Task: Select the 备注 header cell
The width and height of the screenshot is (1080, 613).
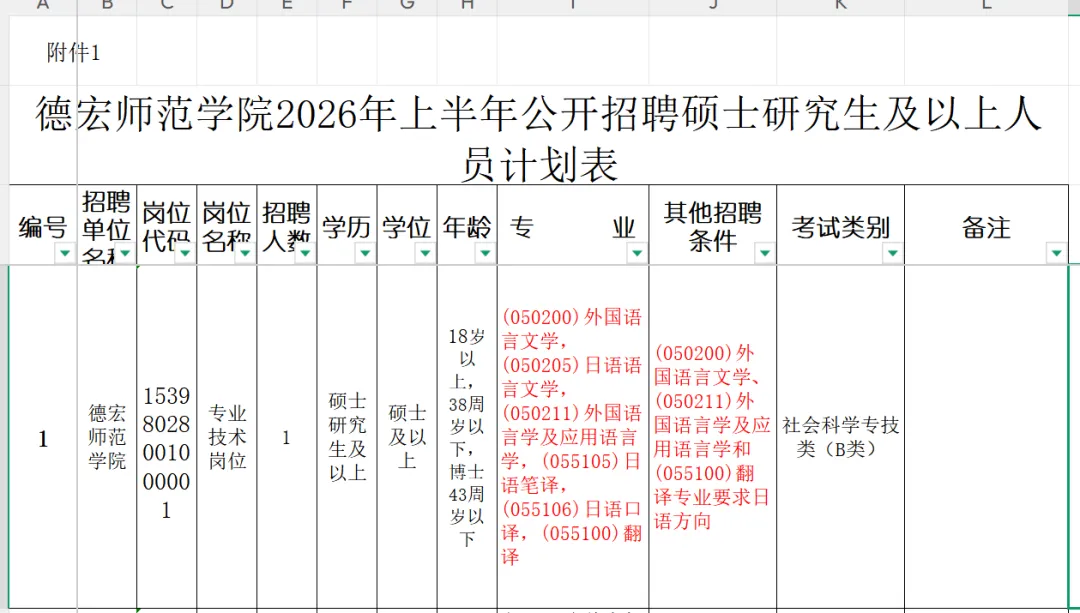Action: pyautogui.click(x=986, y=225)
